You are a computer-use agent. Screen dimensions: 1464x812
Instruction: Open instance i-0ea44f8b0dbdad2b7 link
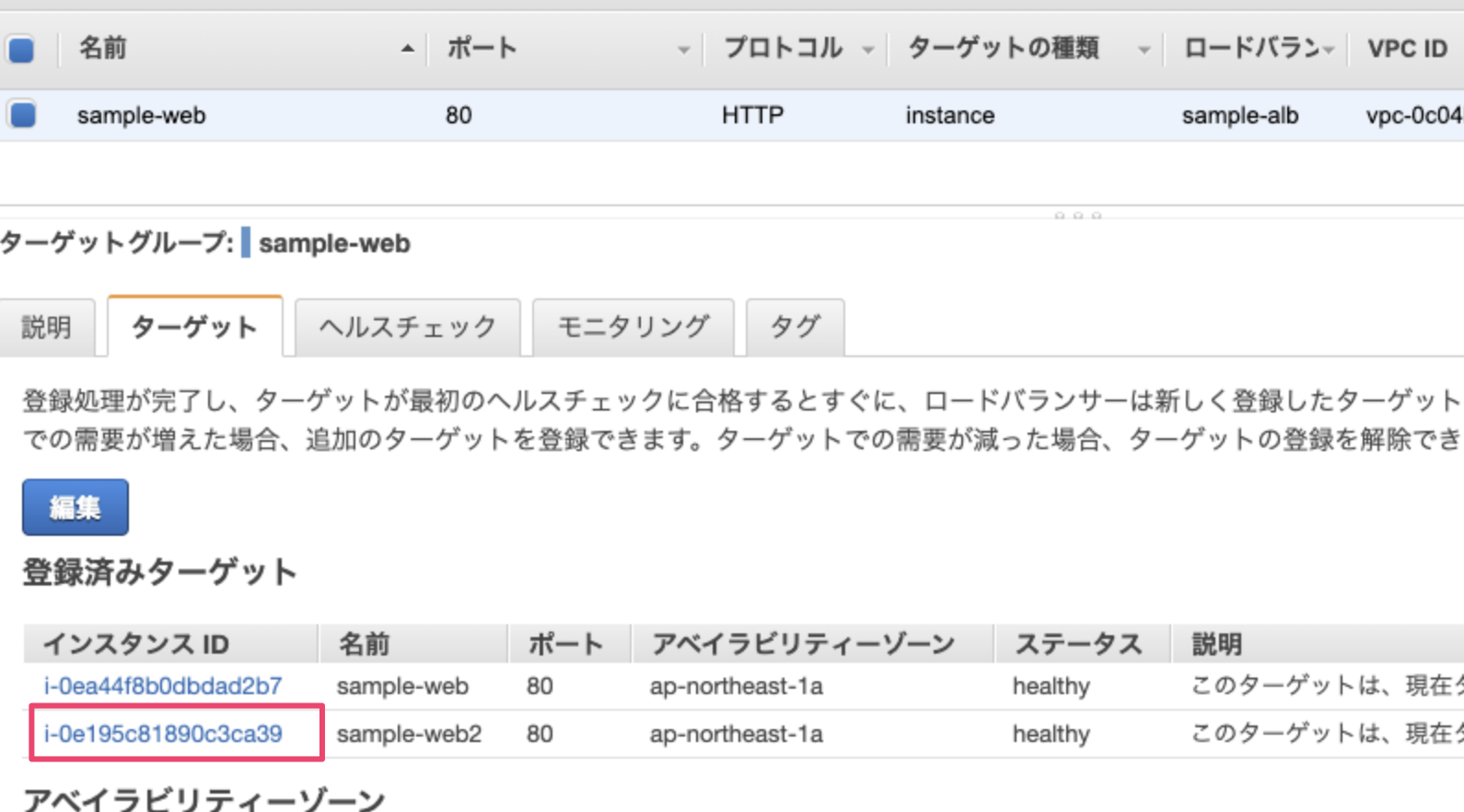[x=163, y=686]
